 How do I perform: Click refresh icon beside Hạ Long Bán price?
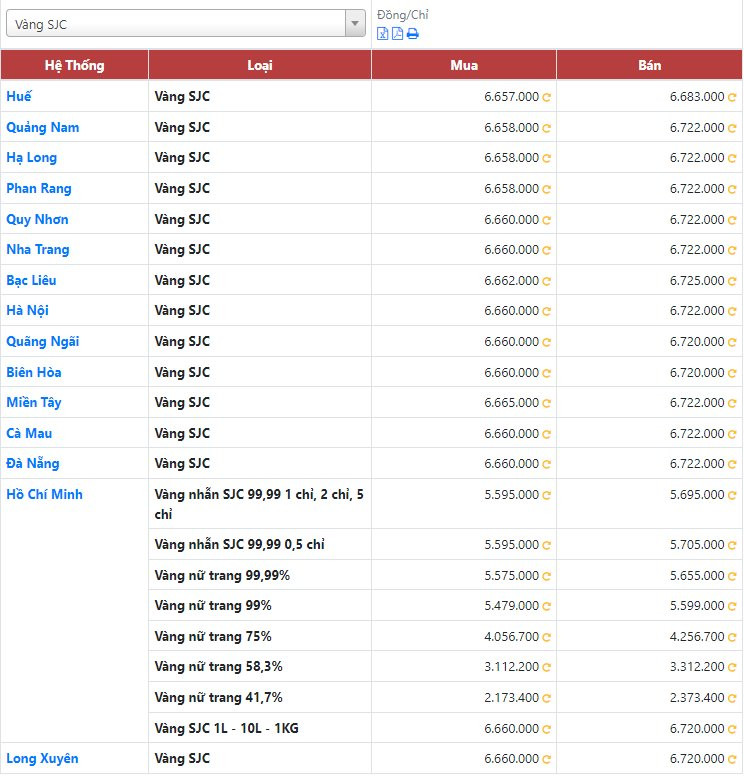tap(732, 158)
